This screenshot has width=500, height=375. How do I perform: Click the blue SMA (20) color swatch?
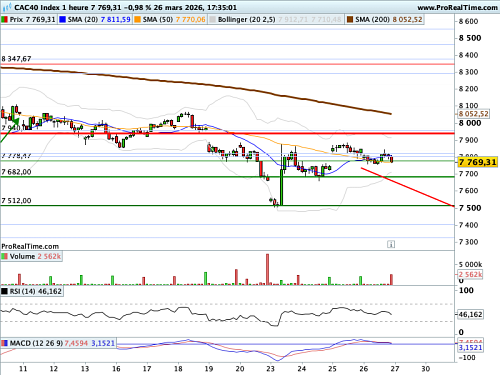(62, 20)
